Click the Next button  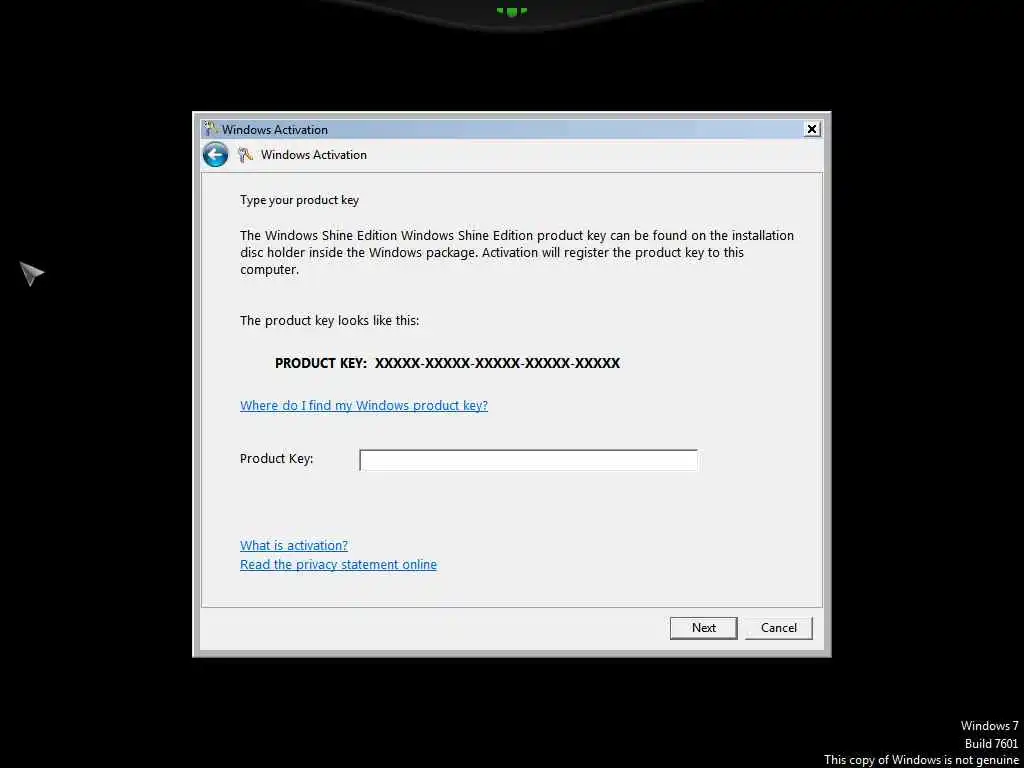(703, 628)
